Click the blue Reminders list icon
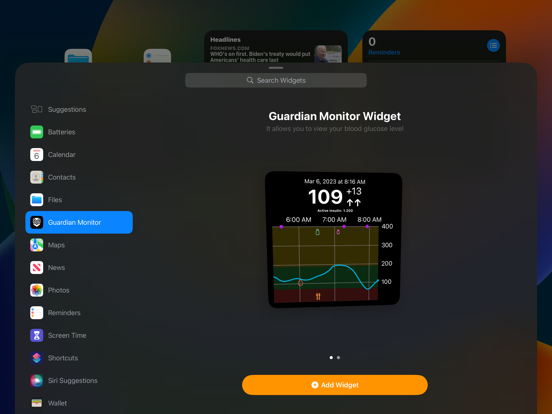Viewport: 552px width, 414px height. pos(493,45)
